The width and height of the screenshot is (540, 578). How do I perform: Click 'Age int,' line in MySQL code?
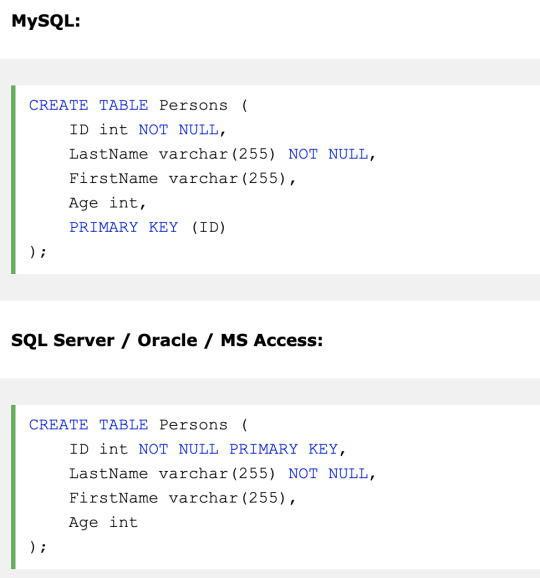[x=108, y=203]
